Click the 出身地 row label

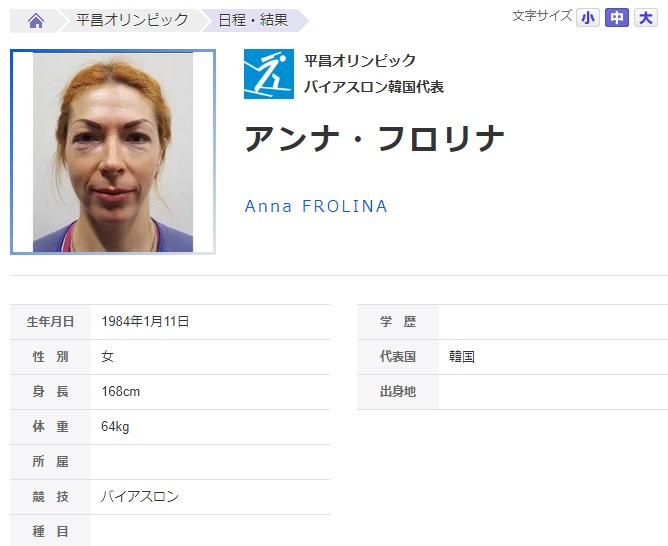398,391
